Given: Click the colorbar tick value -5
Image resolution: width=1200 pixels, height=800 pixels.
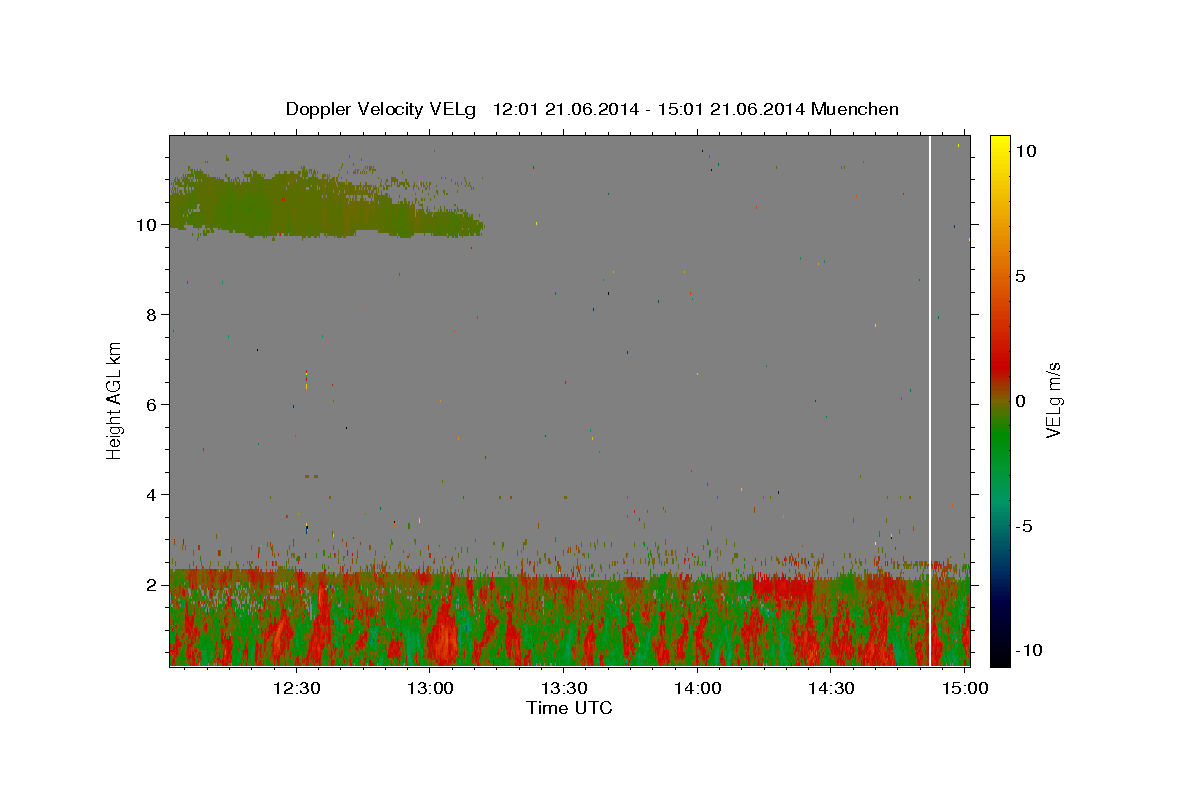Looking at the screenshot, I should point(1024,526).
